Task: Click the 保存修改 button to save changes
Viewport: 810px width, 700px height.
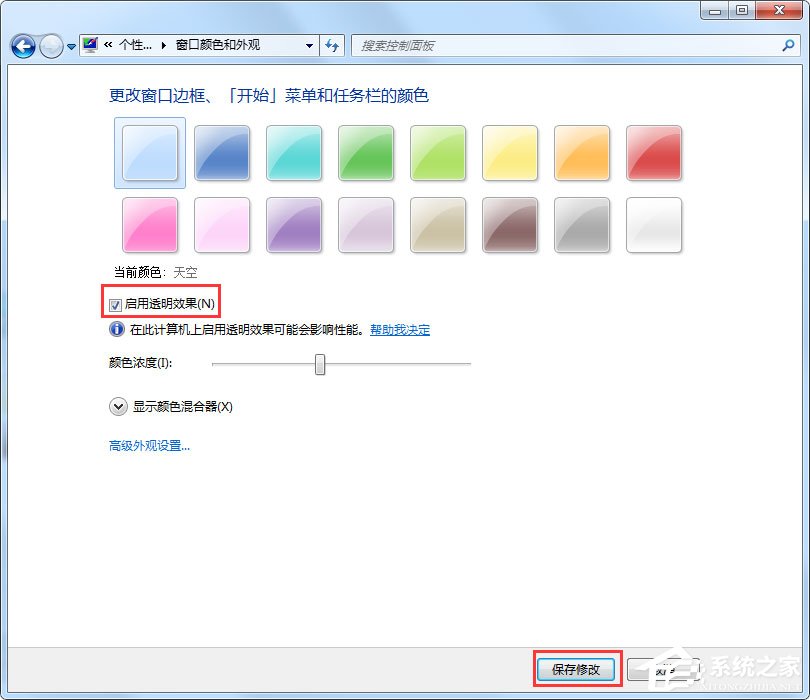Action: click(x=576, y=671)
